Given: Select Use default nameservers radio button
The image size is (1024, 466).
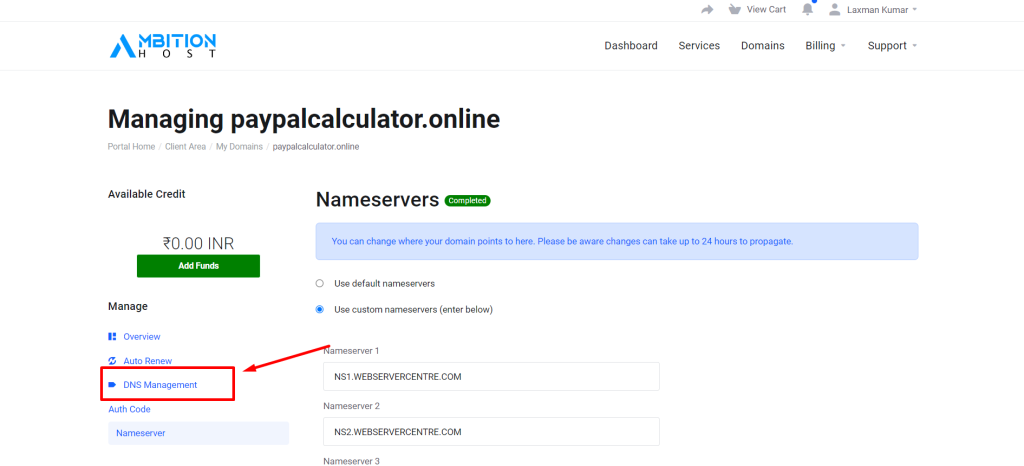Looking at the screenshot, I should coord(319,284).
